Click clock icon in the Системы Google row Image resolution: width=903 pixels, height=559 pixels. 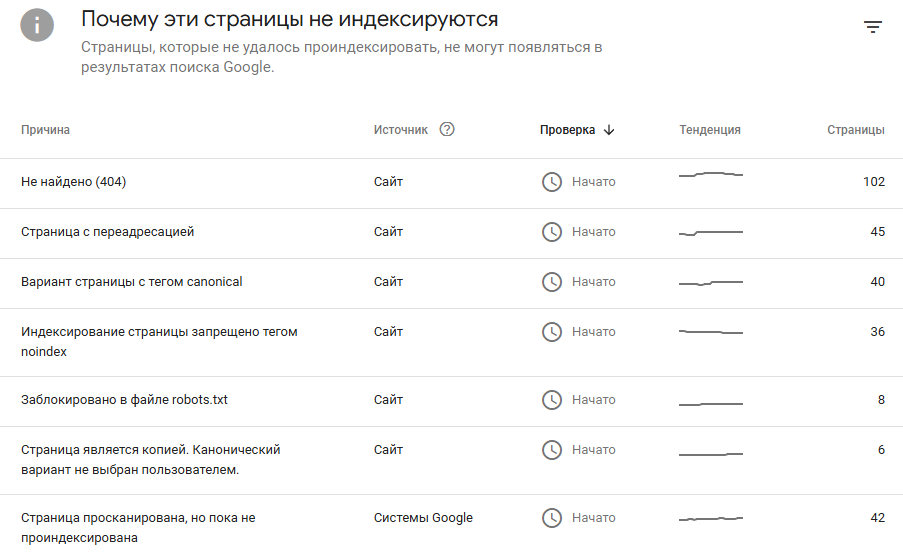click(x=552, y=518)
